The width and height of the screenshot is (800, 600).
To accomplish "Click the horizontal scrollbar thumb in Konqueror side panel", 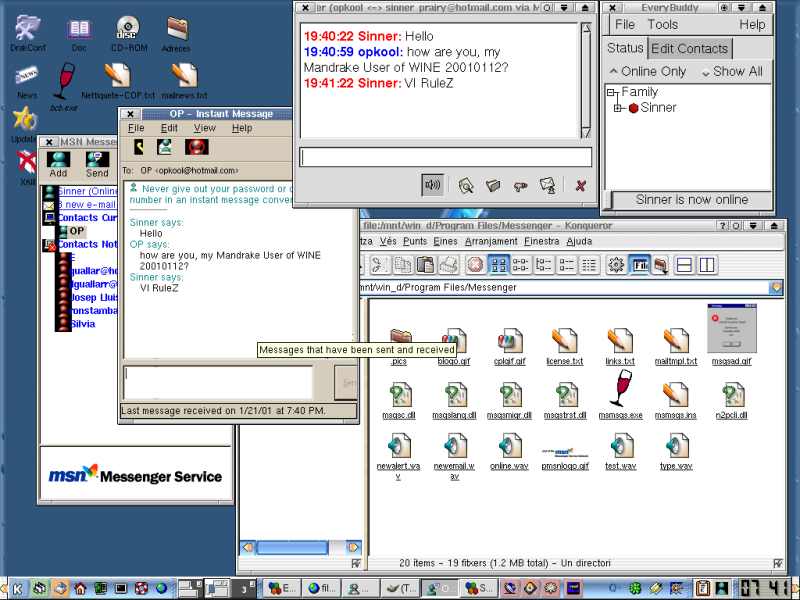I will coord(292,548).
